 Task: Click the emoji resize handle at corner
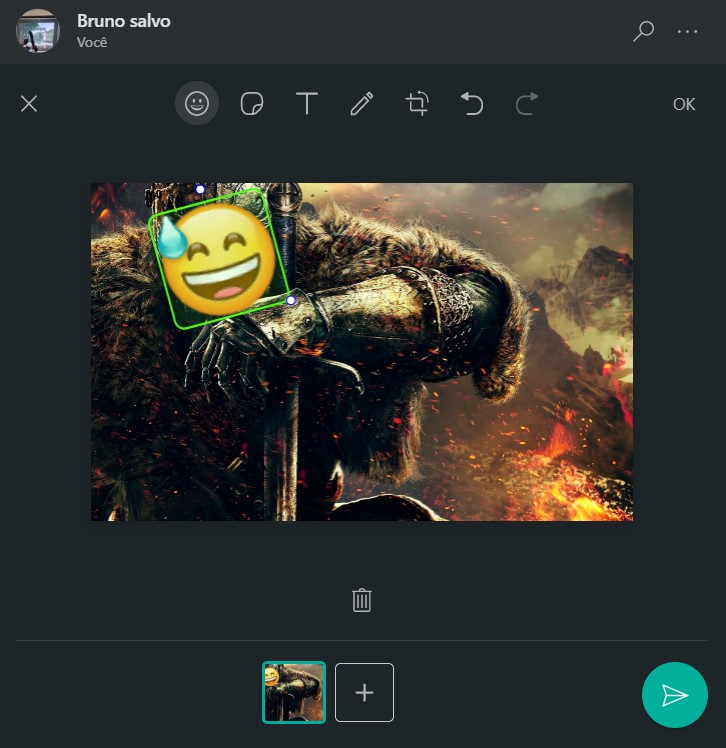[291, 300]
